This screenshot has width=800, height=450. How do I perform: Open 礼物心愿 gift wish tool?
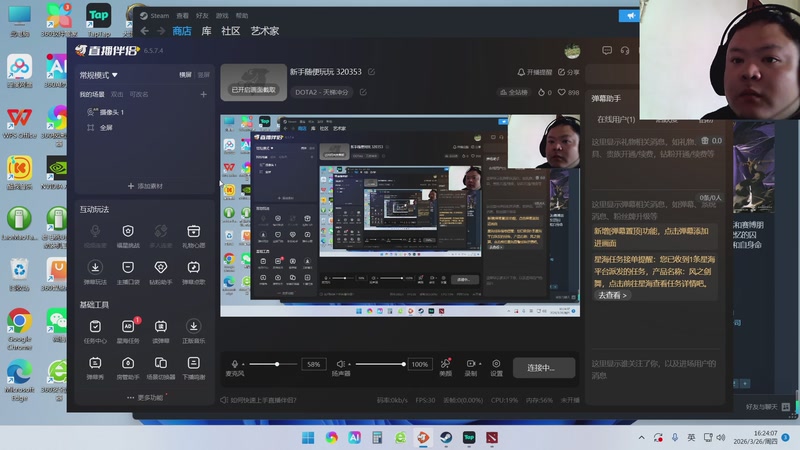pyautogui.click(x=193, y=236)
